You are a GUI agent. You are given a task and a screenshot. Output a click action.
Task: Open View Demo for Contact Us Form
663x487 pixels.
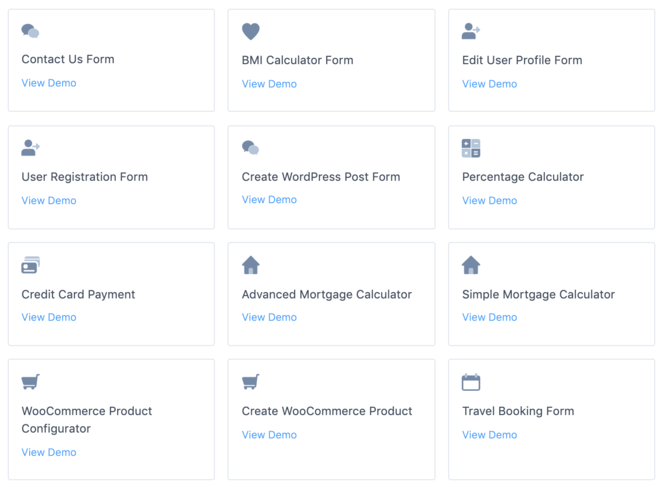pyautogui.click(x=49, y=83)
